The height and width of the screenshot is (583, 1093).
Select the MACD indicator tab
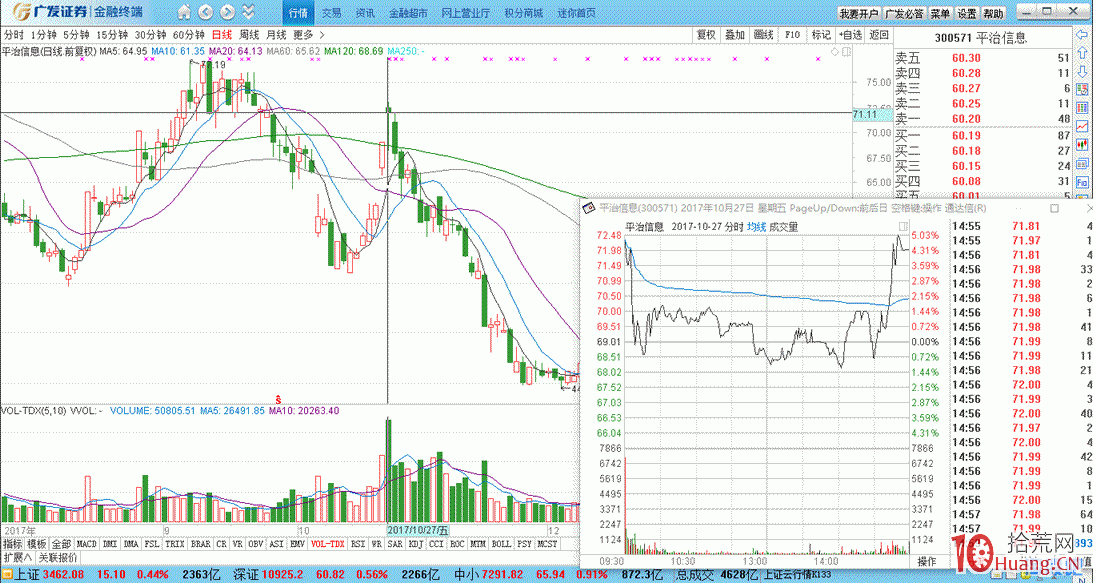click(86, 543)
